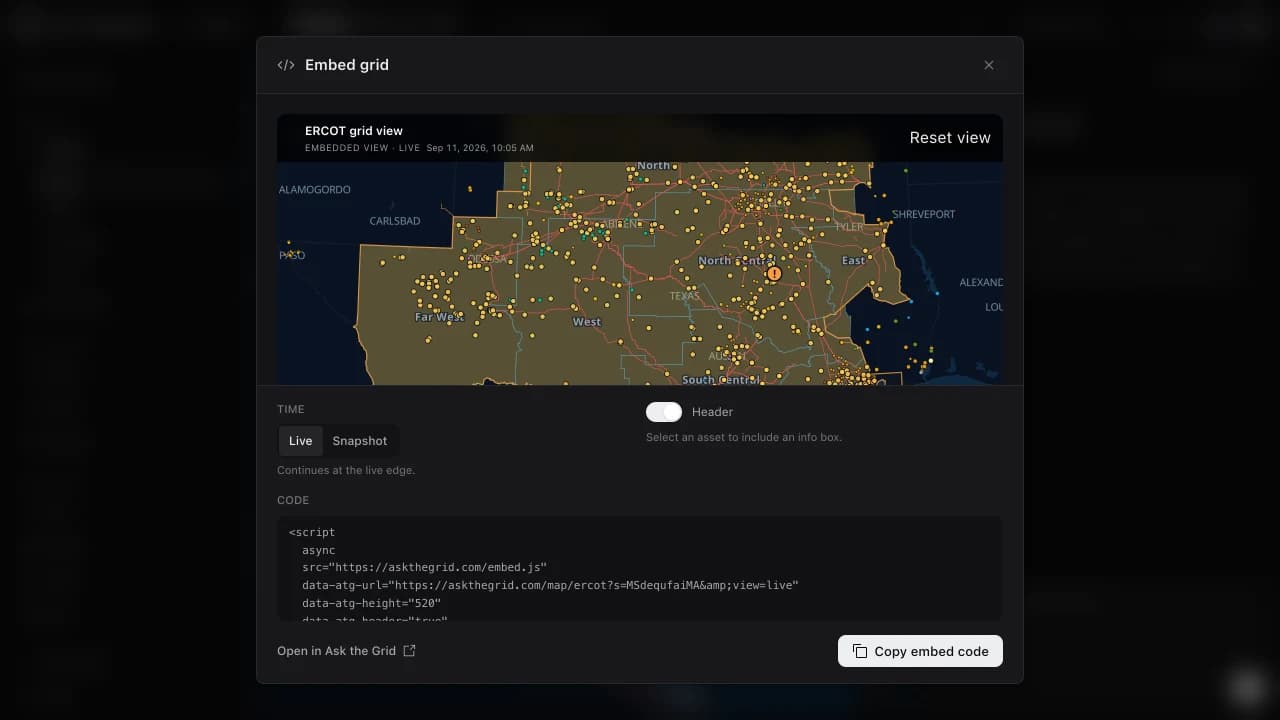Select the Live time tab
This screenshot has height=720, width=1280.
[300, 441]
